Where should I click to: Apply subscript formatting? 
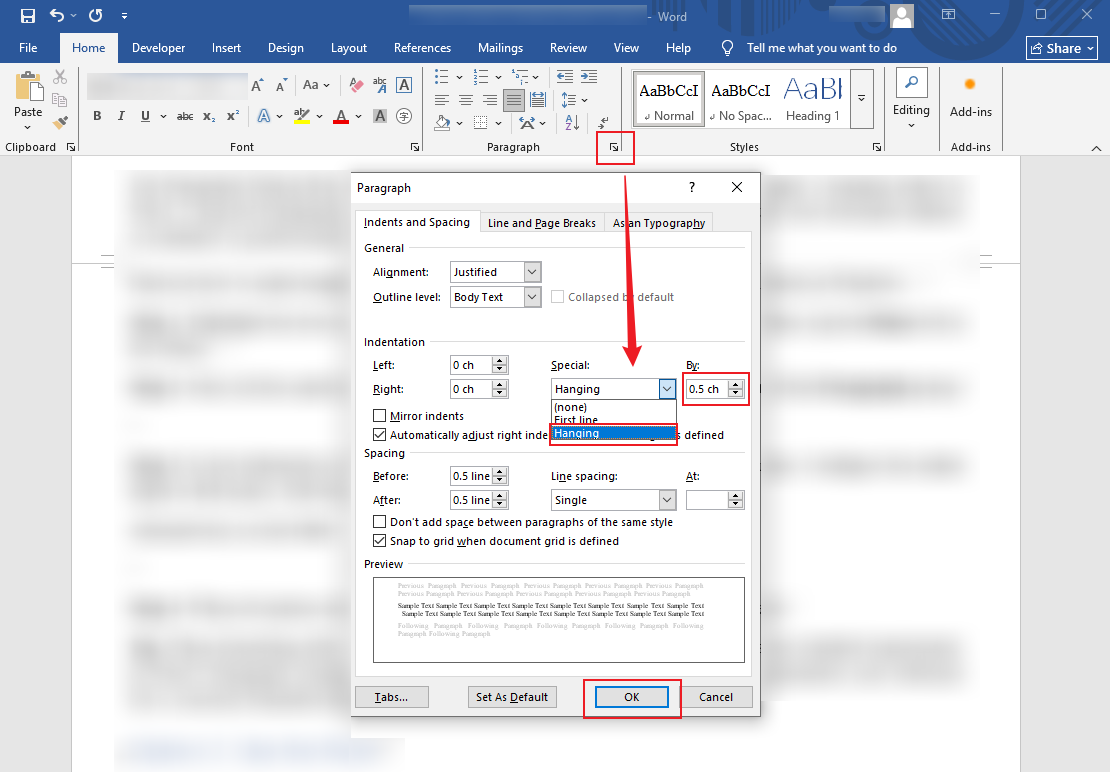208,115
